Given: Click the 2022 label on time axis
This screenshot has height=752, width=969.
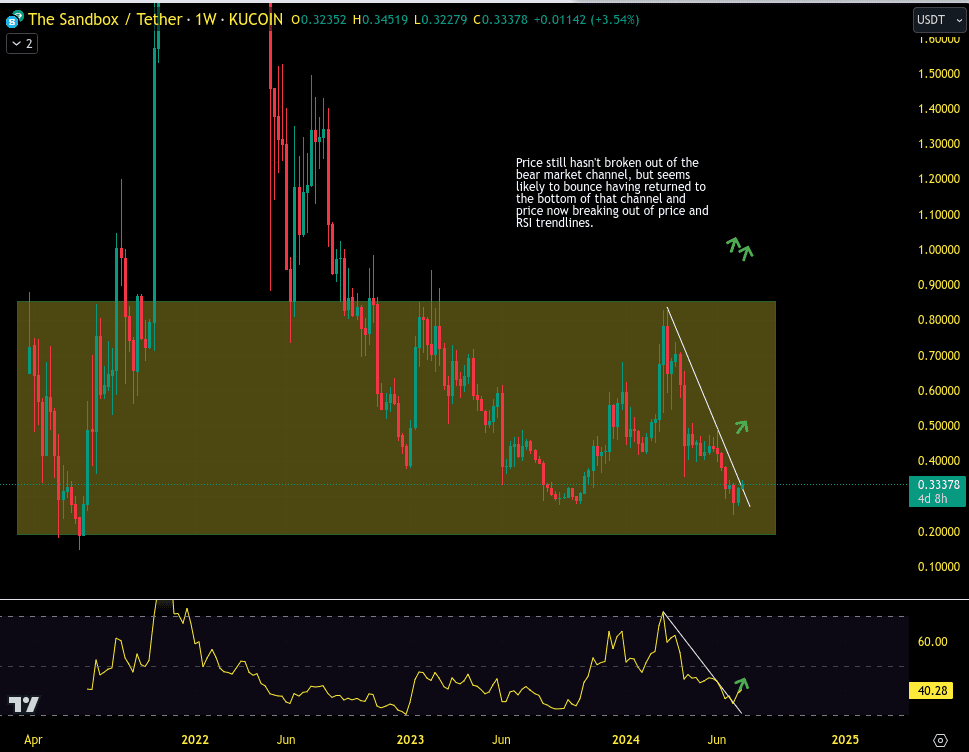Looking at the screenshot, I should (x=195, y=740).
